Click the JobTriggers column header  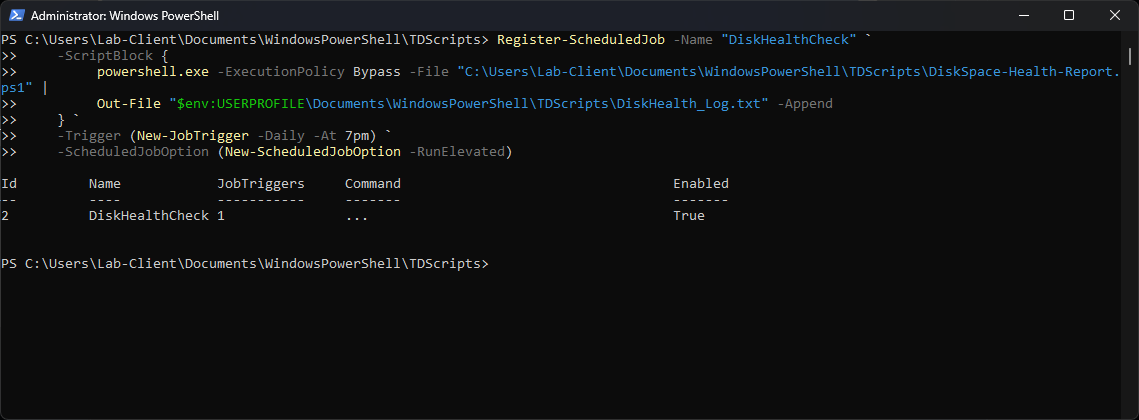tap(260, 183)
